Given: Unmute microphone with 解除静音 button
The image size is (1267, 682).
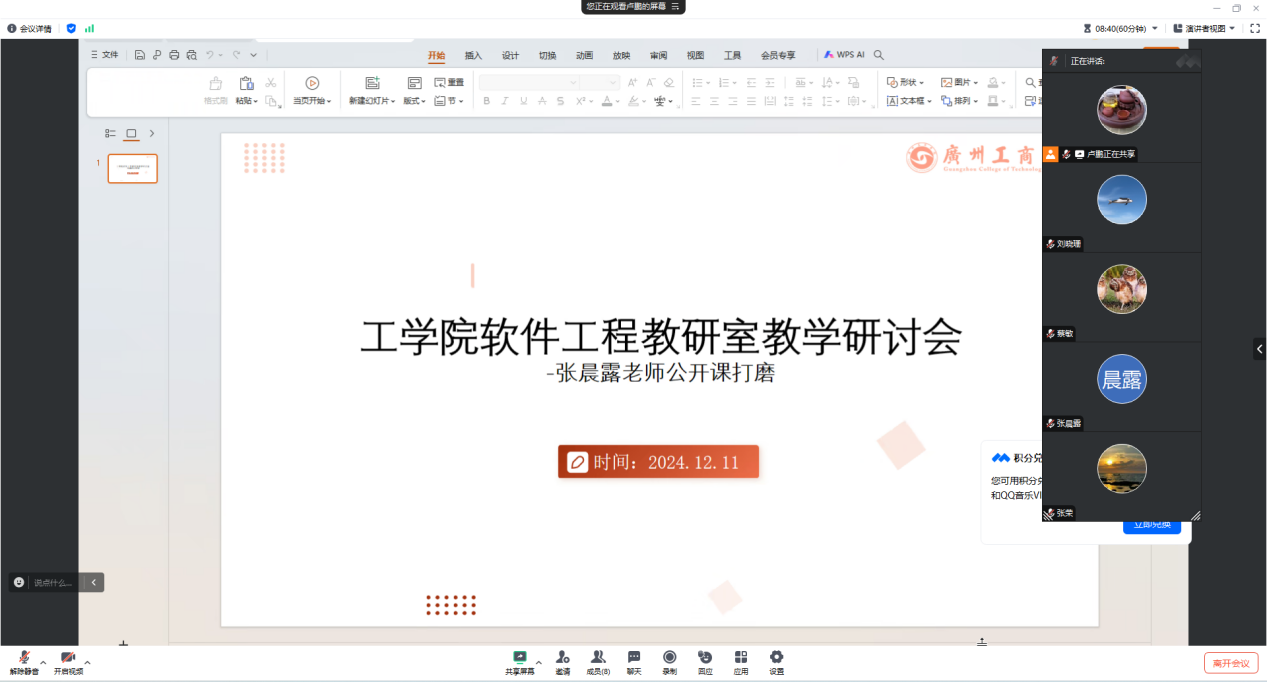Looking at the screenshot, I should pyautogui.click(x=24, y=661).
